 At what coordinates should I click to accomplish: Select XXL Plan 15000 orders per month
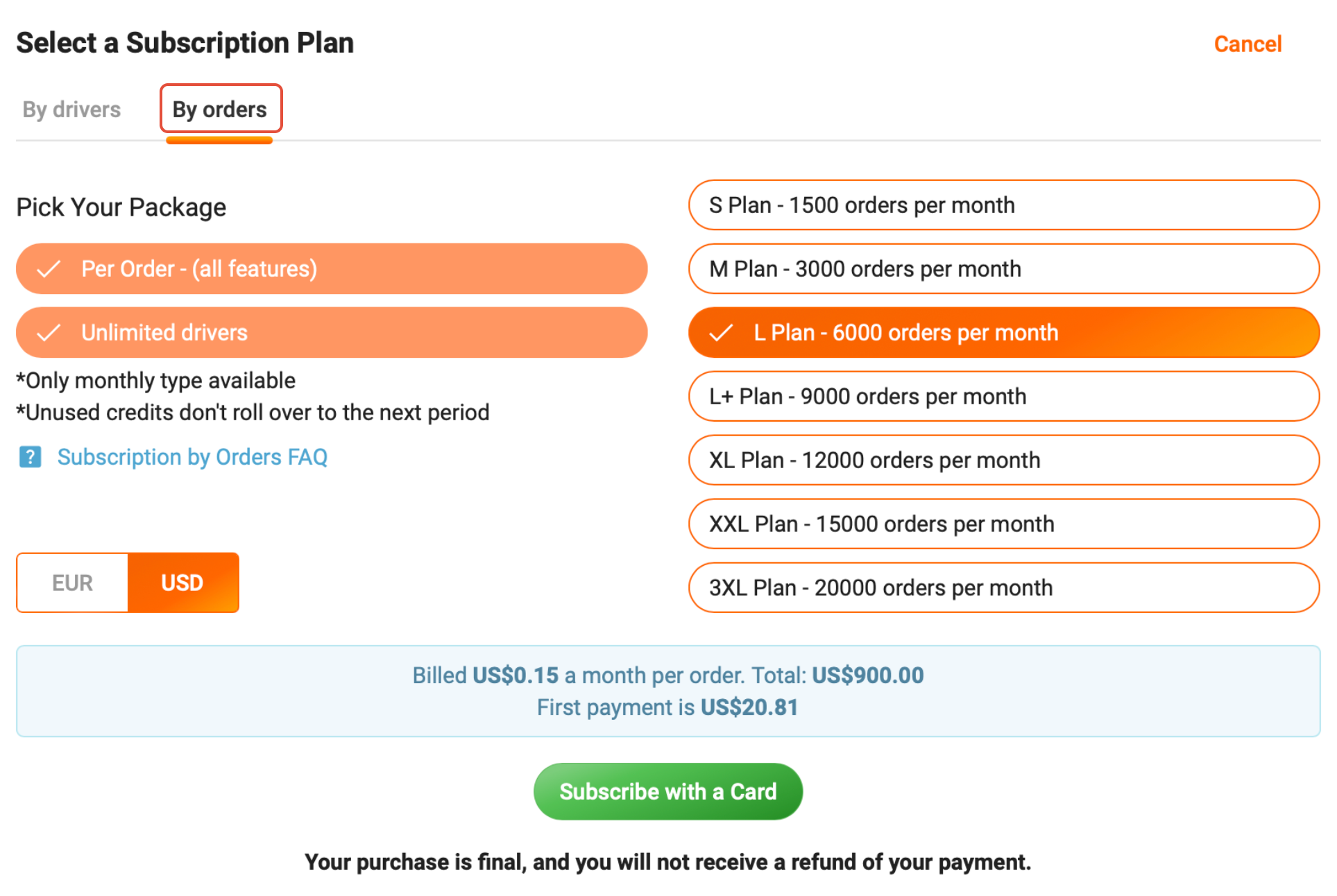(x=1003, y=524)
